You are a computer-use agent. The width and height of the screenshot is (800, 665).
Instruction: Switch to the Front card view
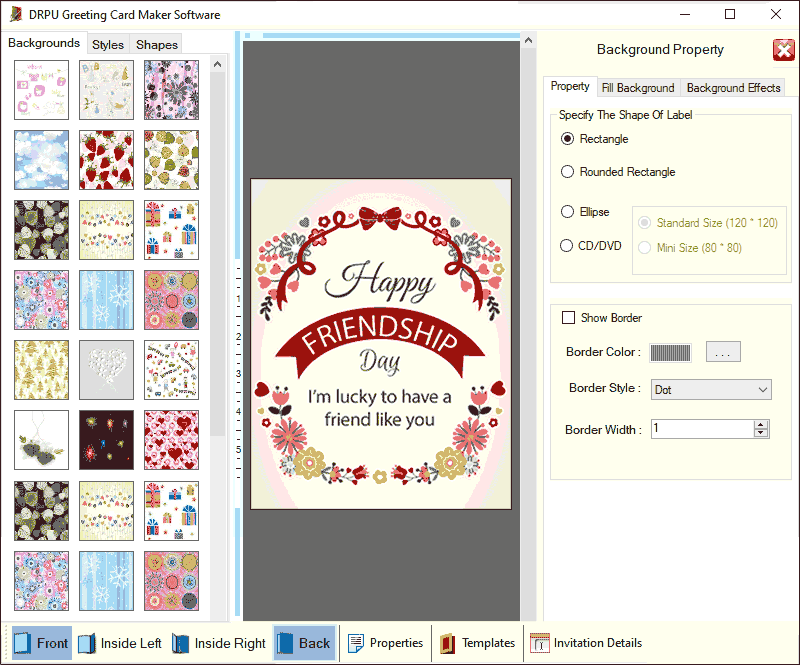pyautogui.click(x=40, y=643)
